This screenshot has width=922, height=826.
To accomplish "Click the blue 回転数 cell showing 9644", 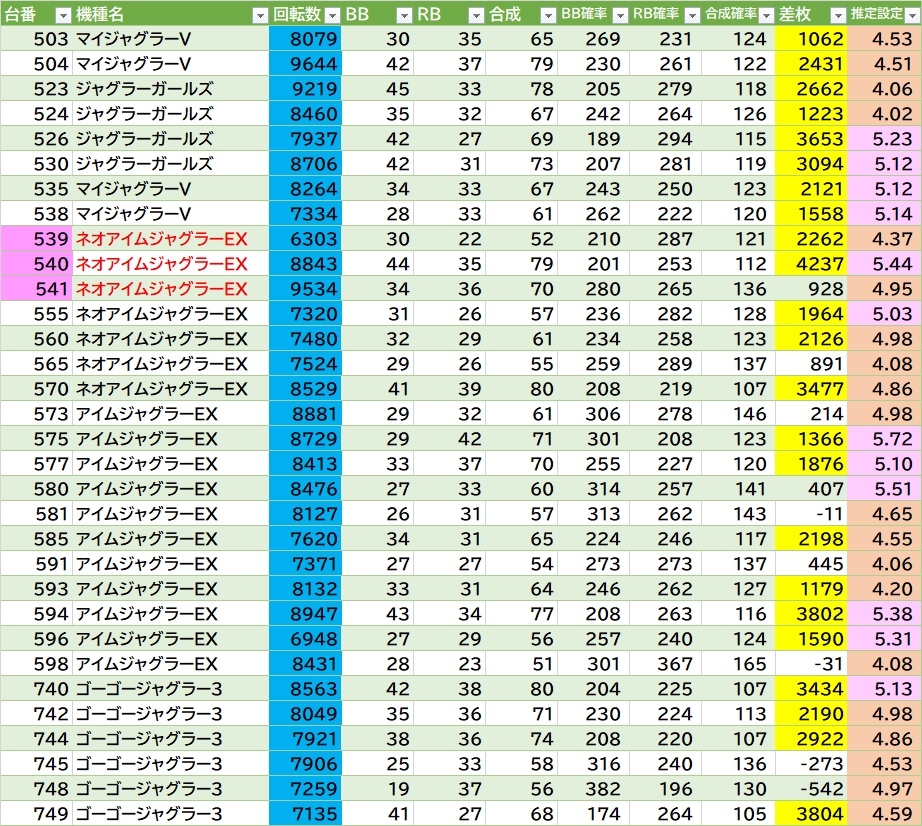I will pyautogui.click(x=305, y=64).
